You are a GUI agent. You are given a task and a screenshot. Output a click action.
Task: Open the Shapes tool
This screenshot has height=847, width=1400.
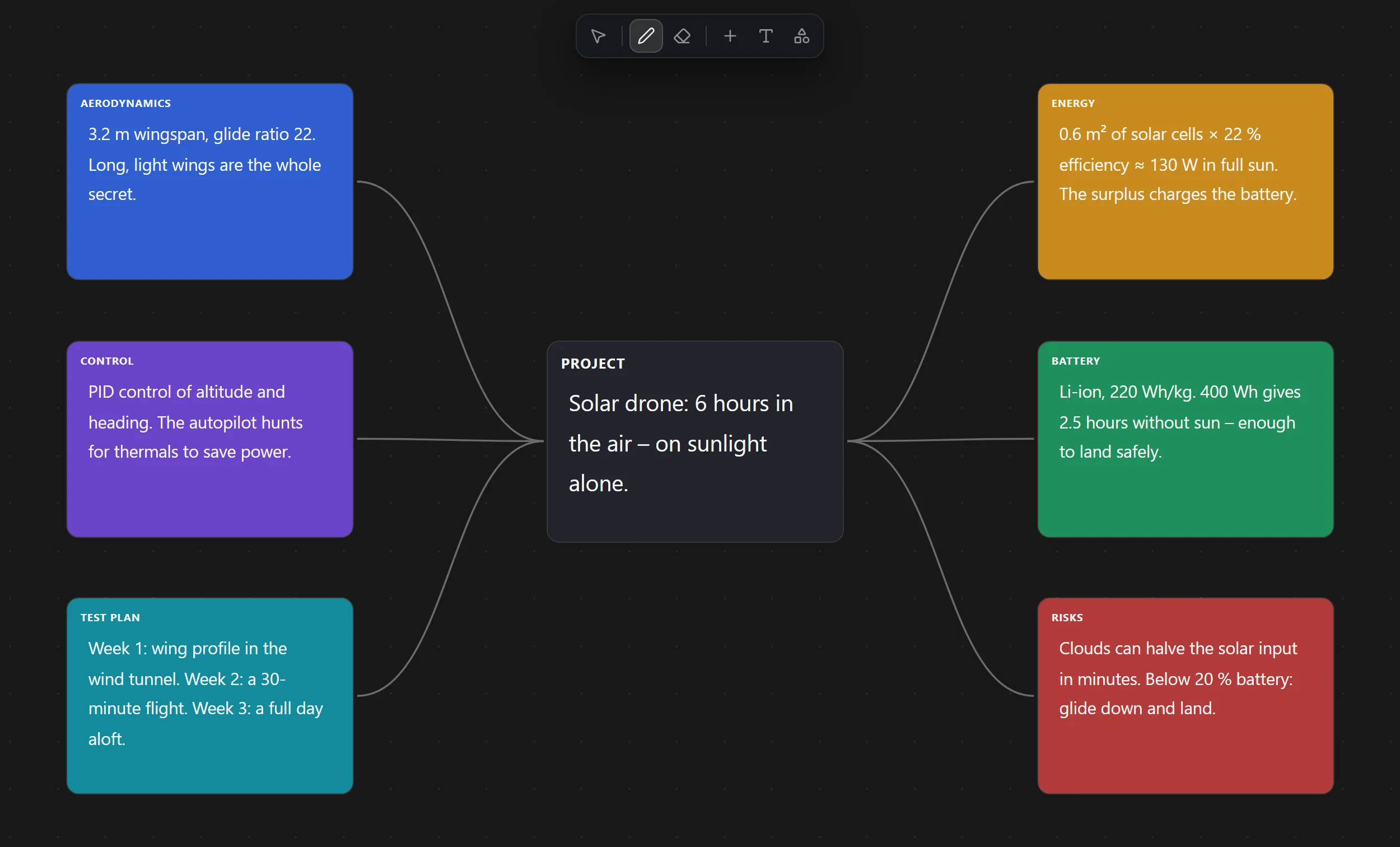(802, 36)
